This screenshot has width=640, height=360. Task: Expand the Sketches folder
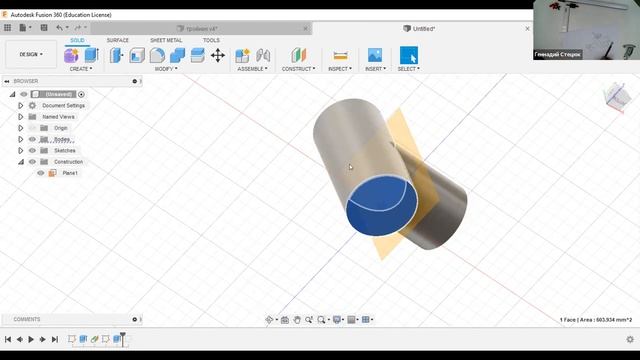pos(20,151)
